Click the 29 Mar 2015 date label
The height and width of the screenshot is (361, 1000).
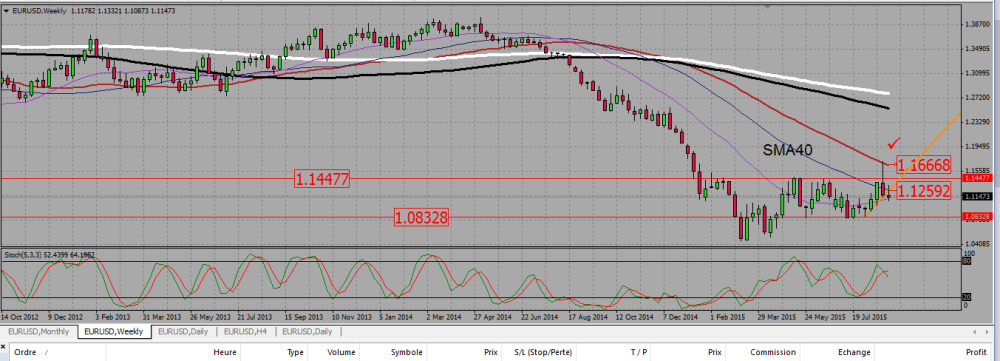[778, 316]
